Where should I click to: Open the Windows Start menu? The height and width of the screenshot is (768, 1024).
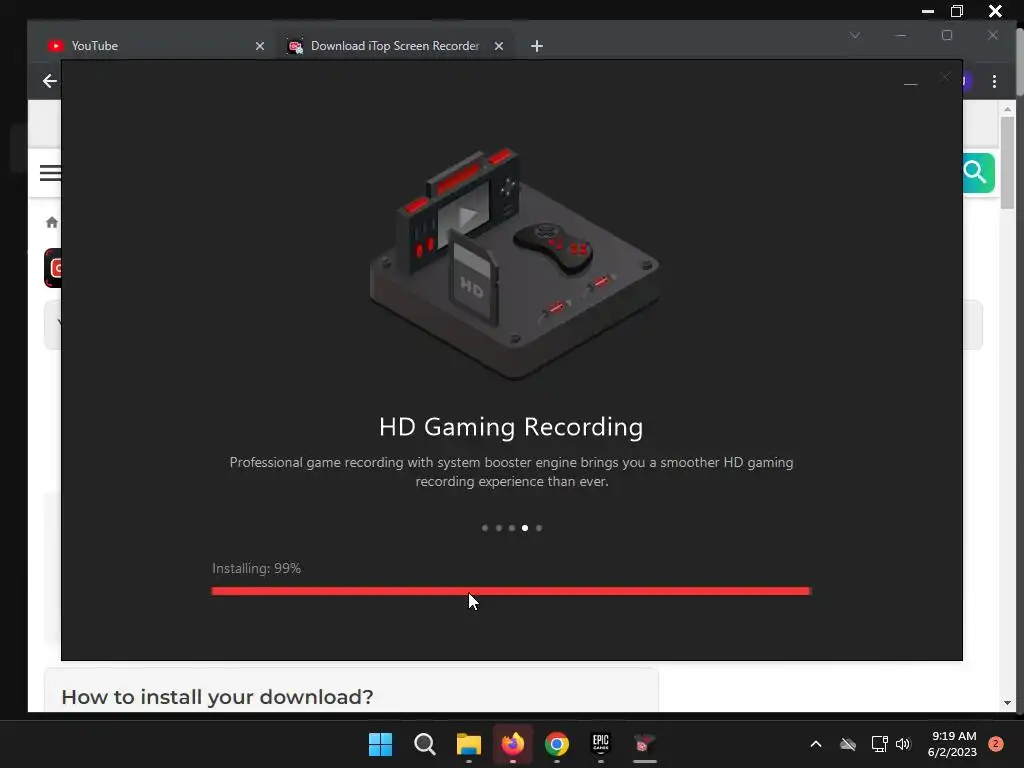point(380,744)
